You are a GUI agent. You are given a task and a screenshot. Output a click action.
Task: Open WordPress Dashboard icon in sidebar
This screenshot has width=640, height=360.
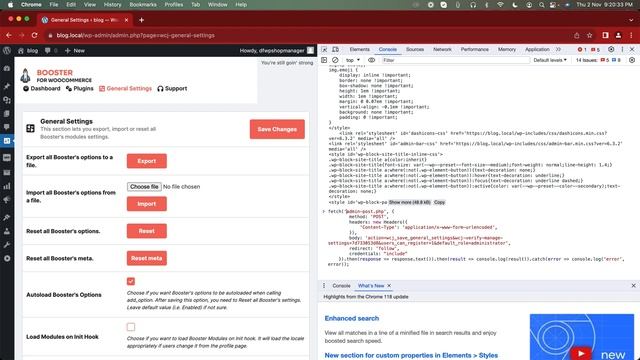(7, 69)
